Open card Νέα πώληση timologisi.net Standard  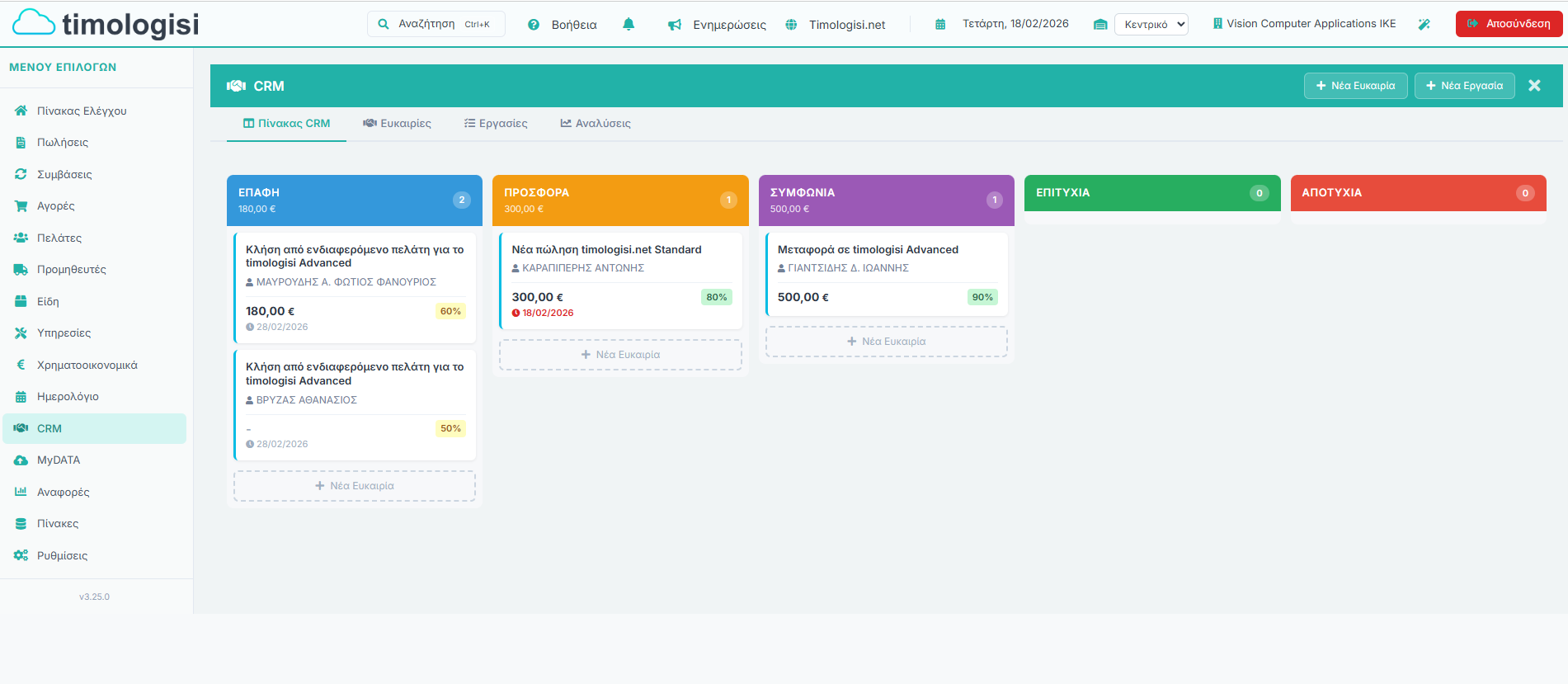(621, 281)
